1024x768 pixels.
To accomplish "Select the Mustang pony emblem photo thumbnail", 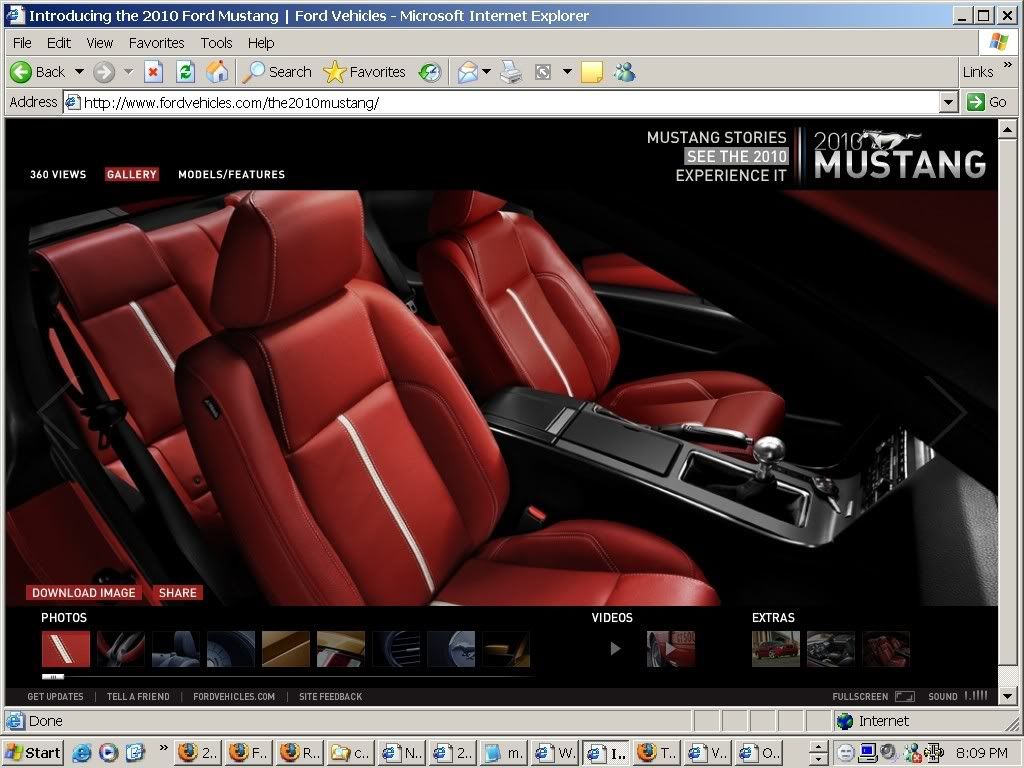I will [x=451, y=649].
